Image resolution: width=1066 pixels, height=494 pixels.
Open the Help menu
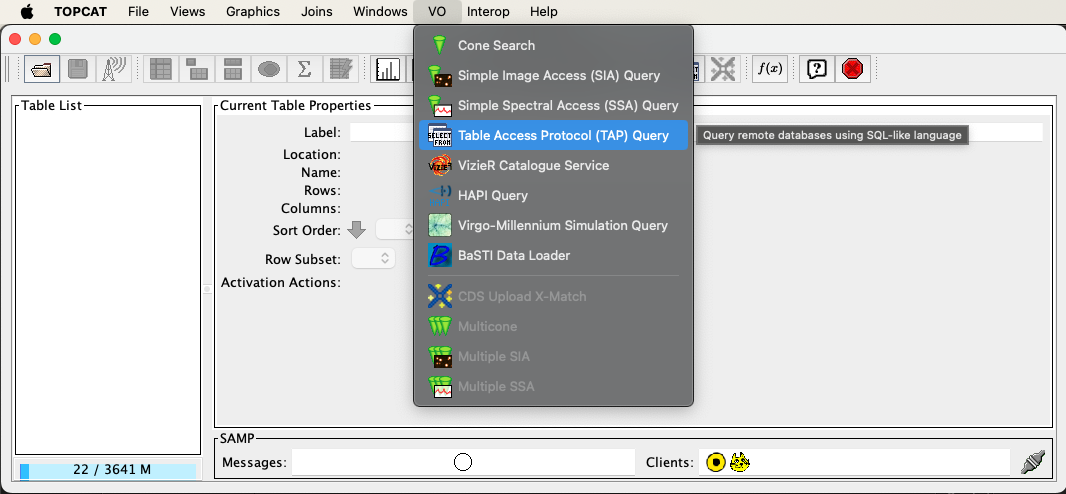[x=543, y=12]
